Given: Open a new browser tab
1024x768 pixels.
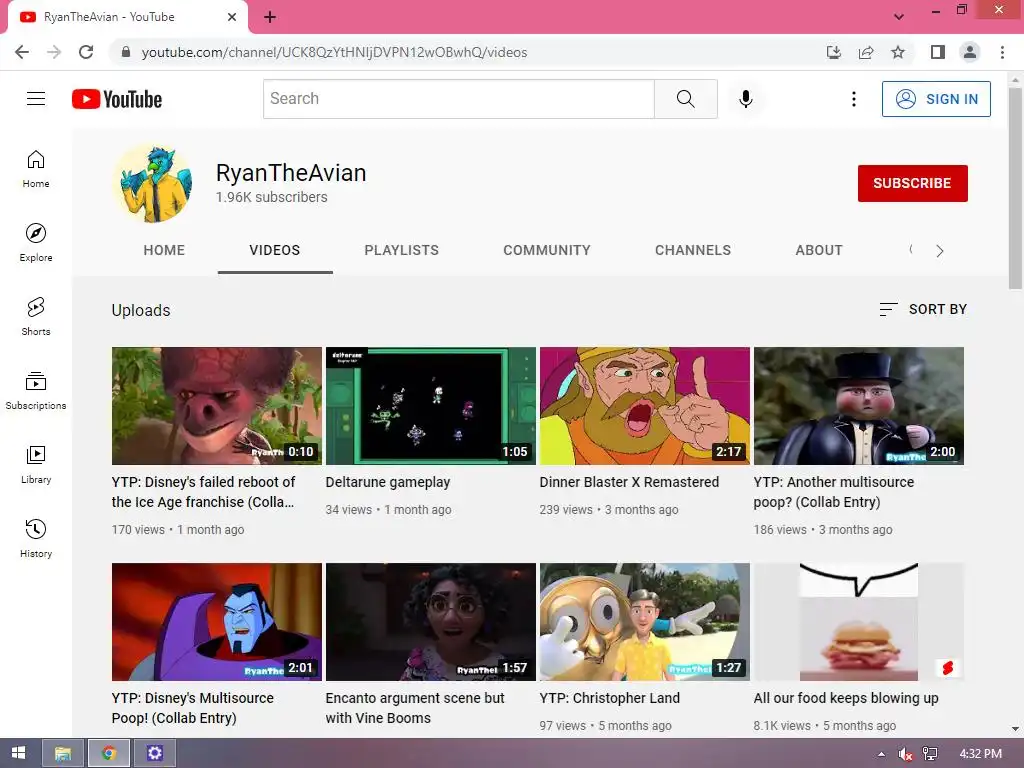Looking at the screenshot, I should coord(270,17).
